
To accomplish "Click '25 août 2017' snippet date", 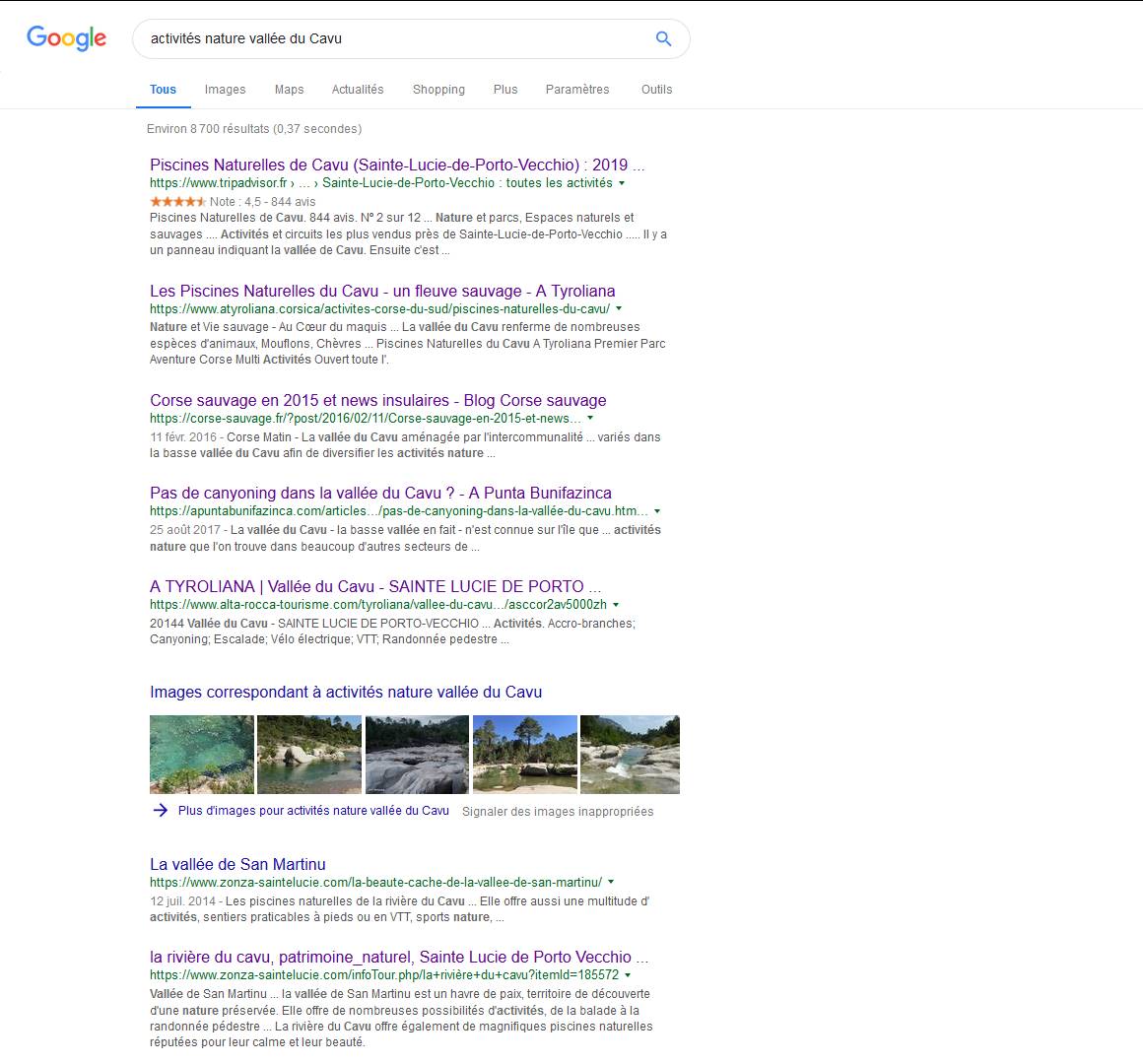I will (185, 530).
